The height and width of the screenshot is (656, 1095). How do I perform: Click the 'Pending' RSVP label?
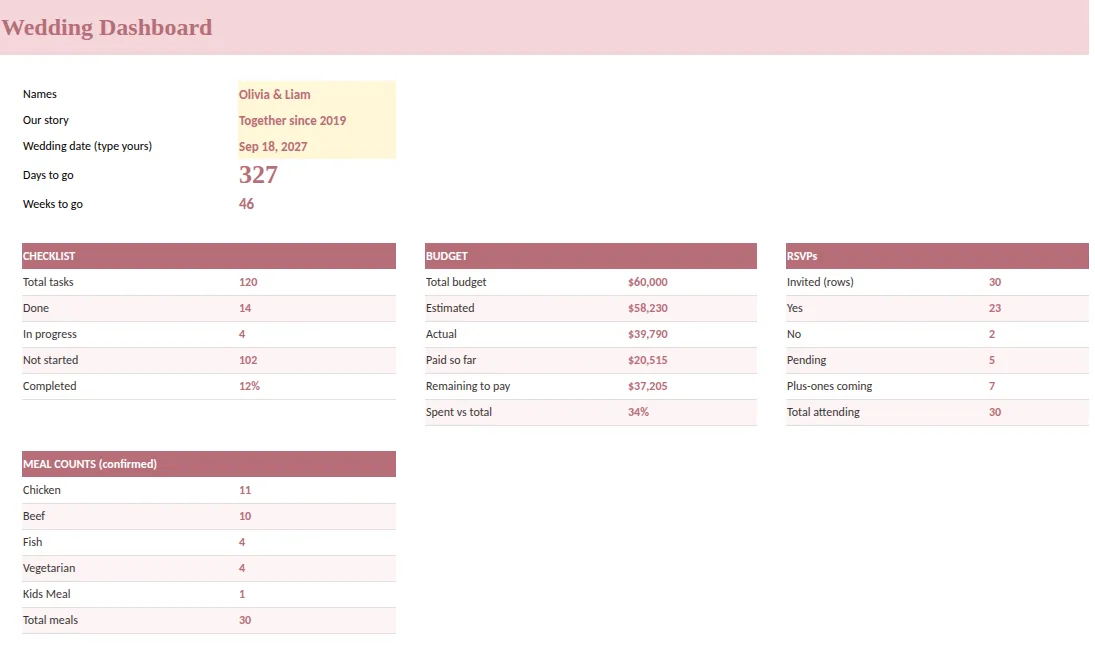(x=807, y=360)
